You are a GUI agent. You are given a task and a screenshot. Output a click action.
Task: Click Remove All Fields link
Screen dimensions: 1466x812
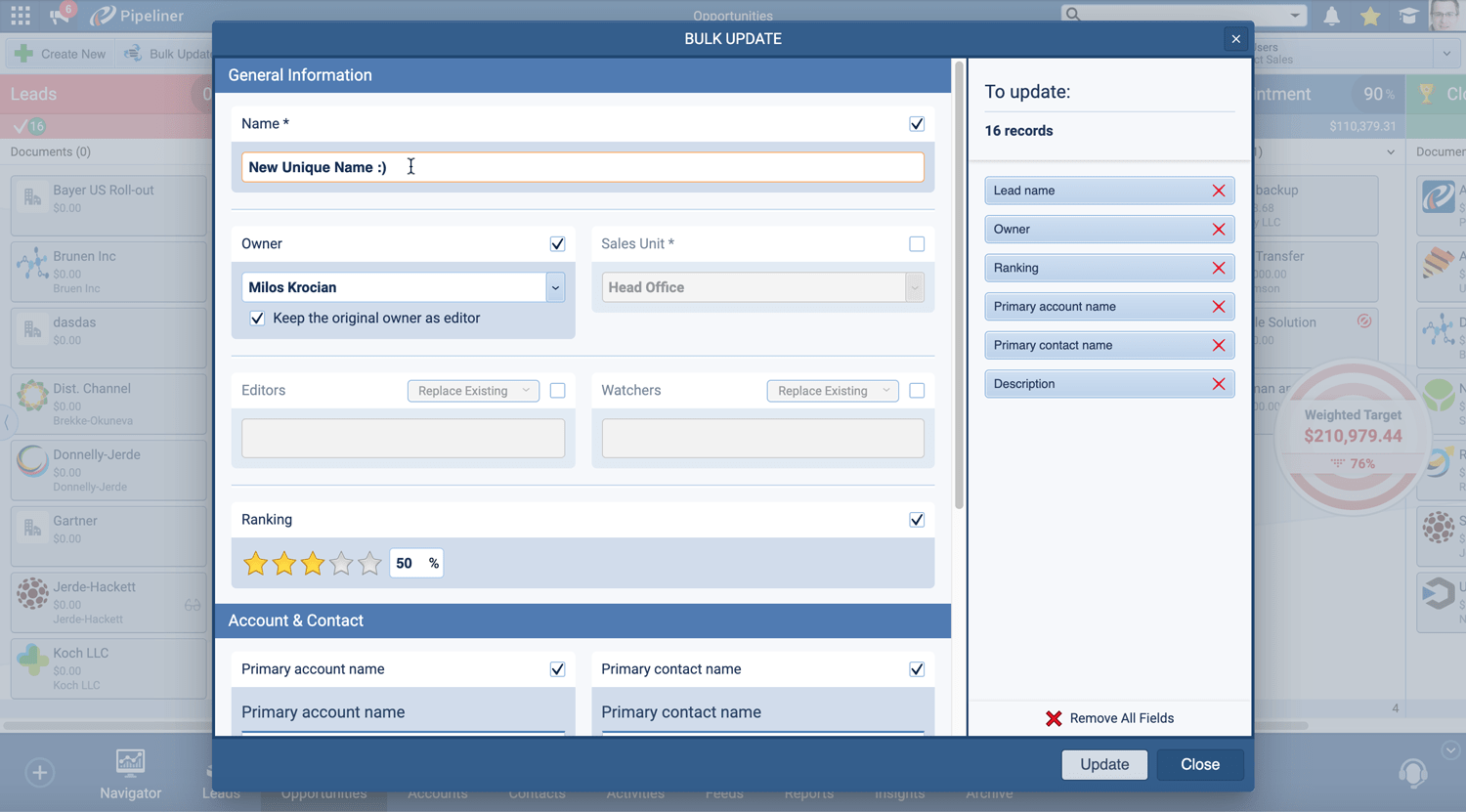[1109, 718]
